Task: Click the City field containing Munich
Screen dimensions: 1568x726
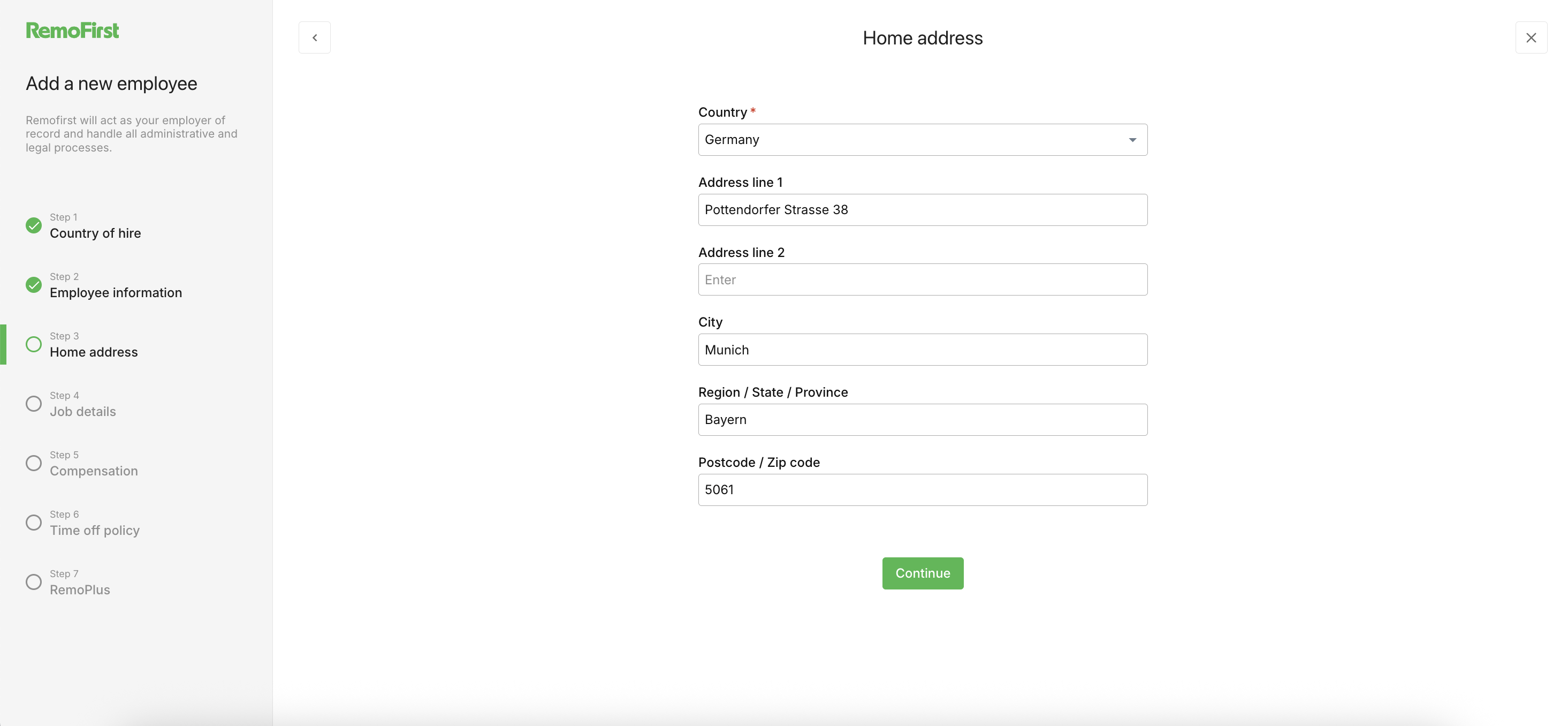Action: click(x=923, y=350)
